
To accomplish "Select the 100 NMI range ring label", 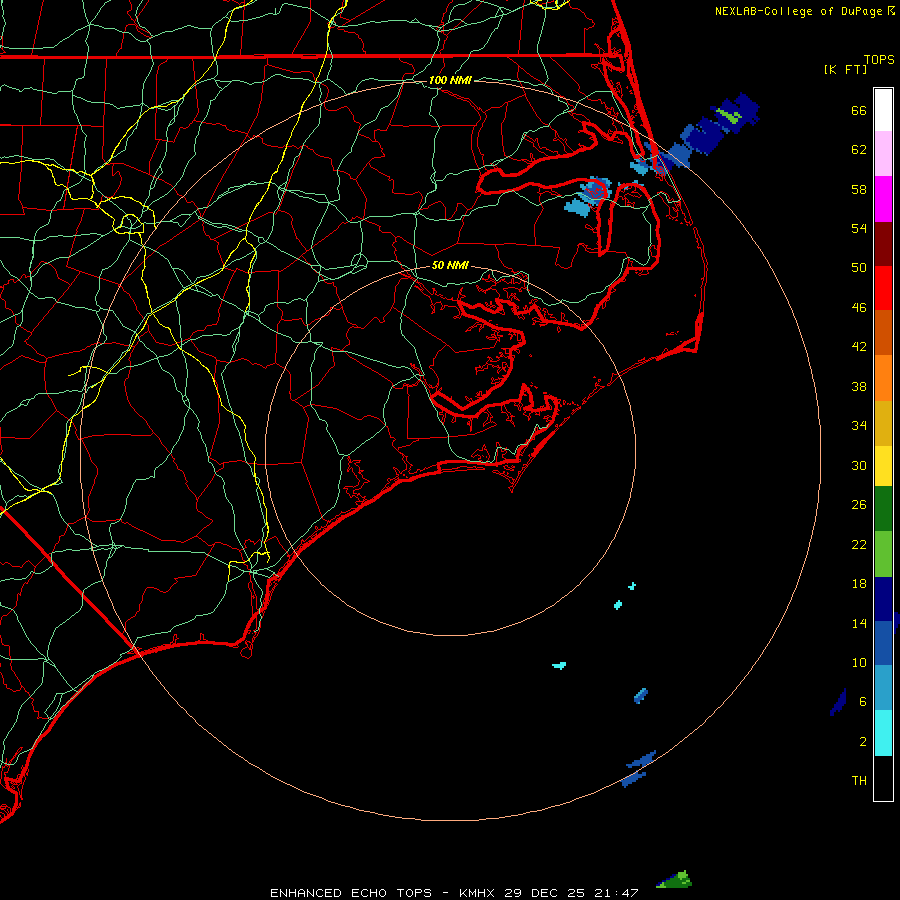I will pos(450,80).
